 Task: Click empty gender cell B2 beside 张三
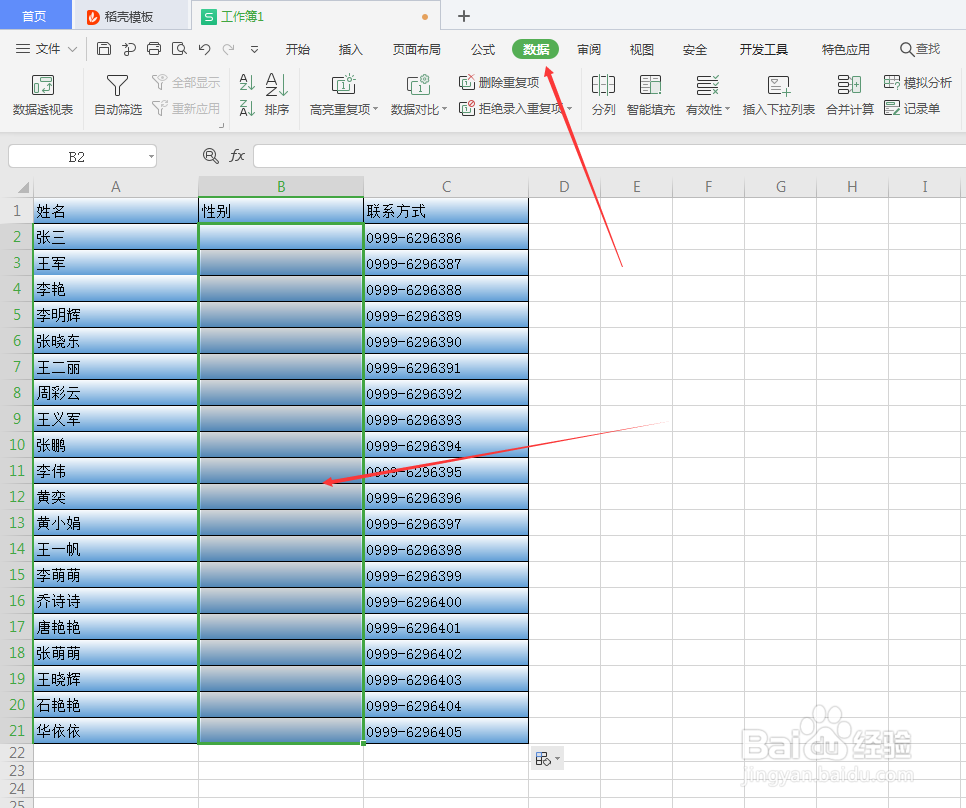pos(281,236)
